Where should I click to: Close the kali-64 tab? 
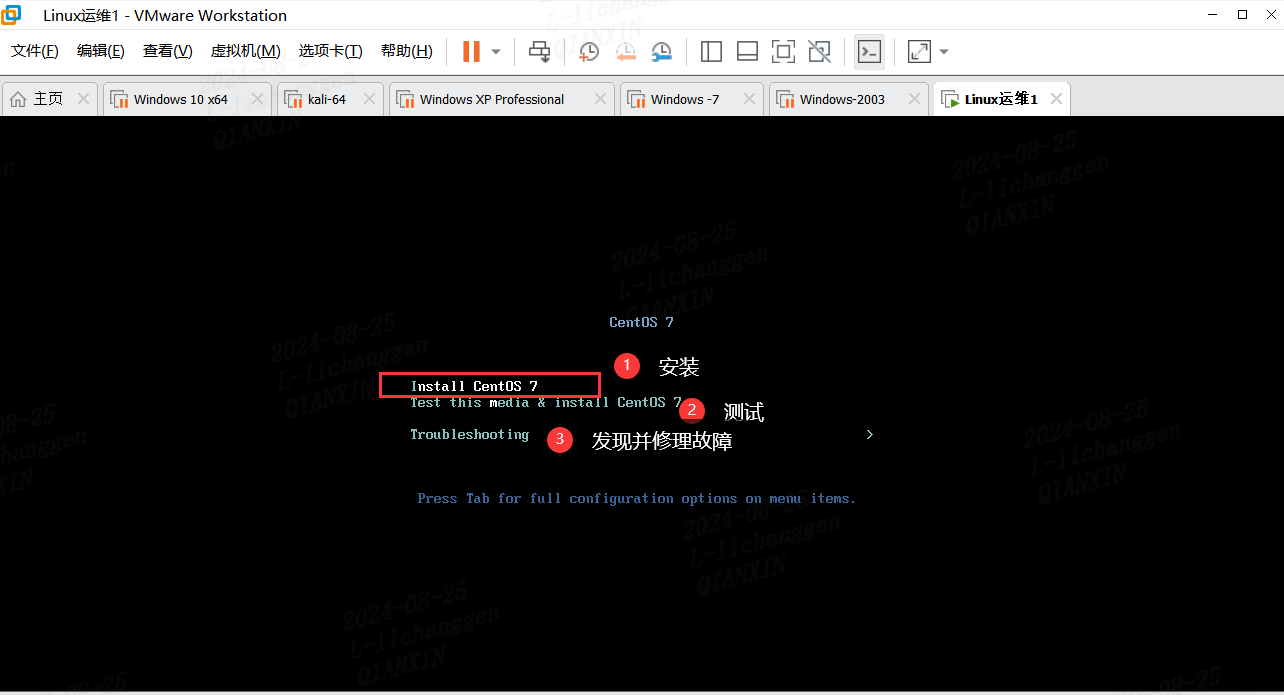[x=369, y=99]
